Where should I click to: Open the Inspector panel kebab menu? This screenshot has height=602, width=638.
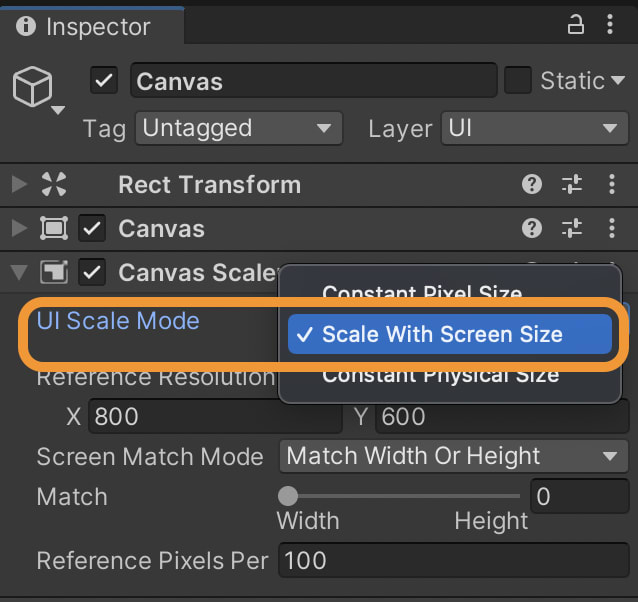pos(610,24)
